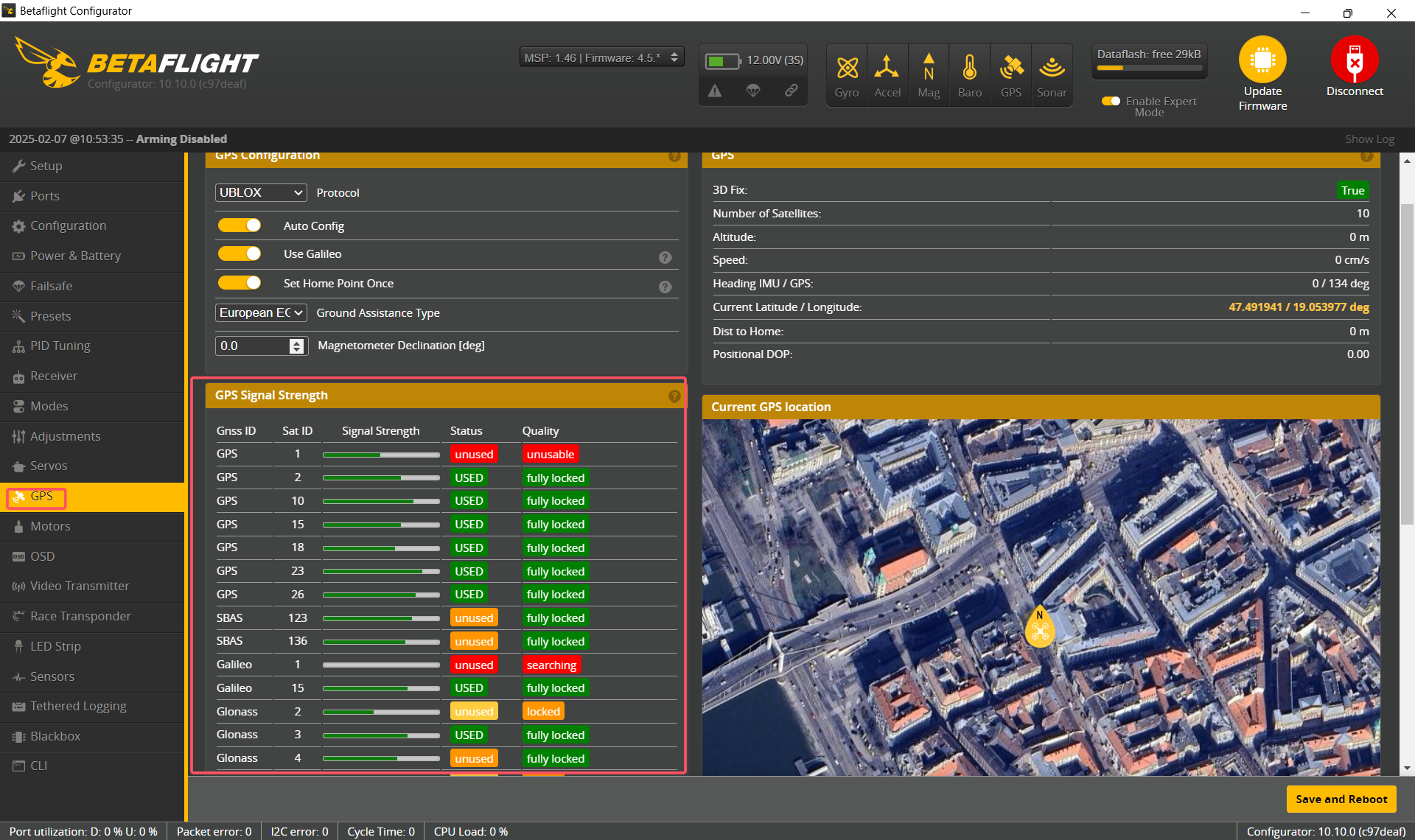Open the UBLOX protocol dropdown
The image size is (1415, 840).
coord(261,192)
